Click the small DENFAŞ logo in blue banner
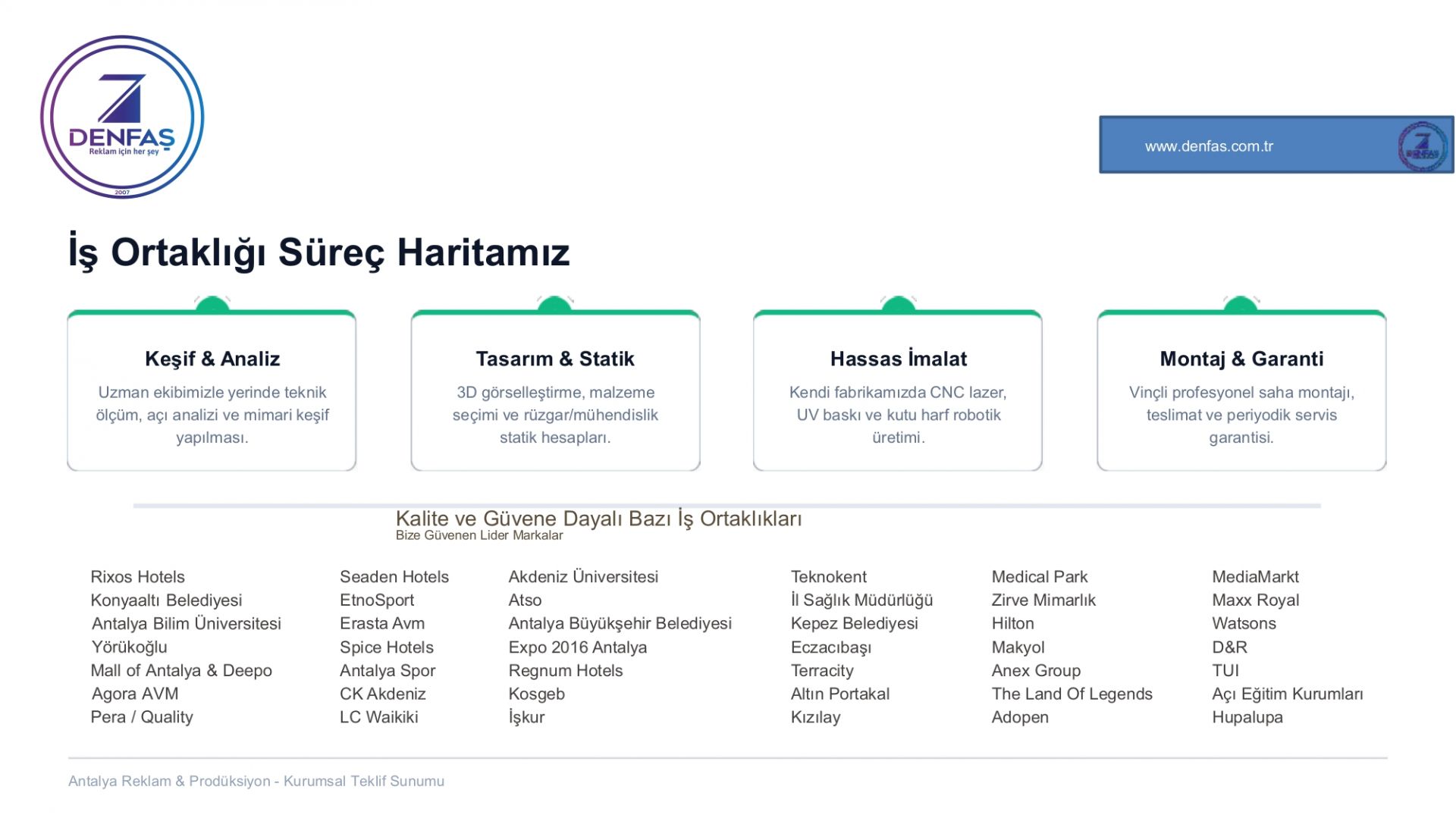This screenshot has width=1456, height=818. (x=1423, y=146)
